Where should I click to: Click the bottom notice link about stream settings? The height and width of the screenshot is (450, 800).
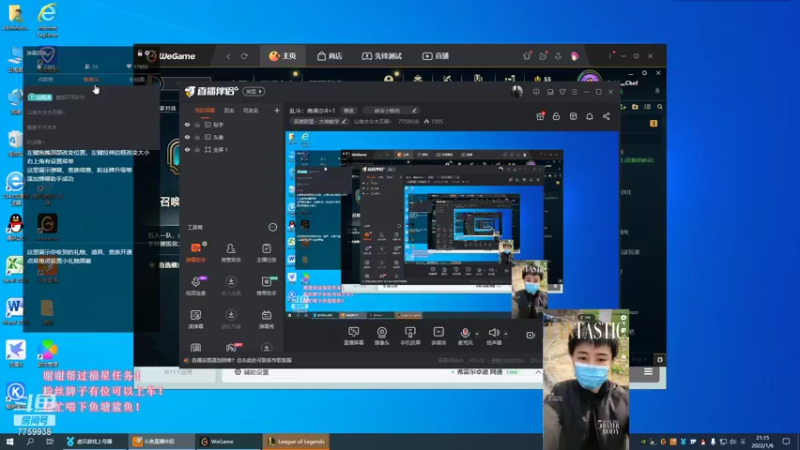click(241, 360)
